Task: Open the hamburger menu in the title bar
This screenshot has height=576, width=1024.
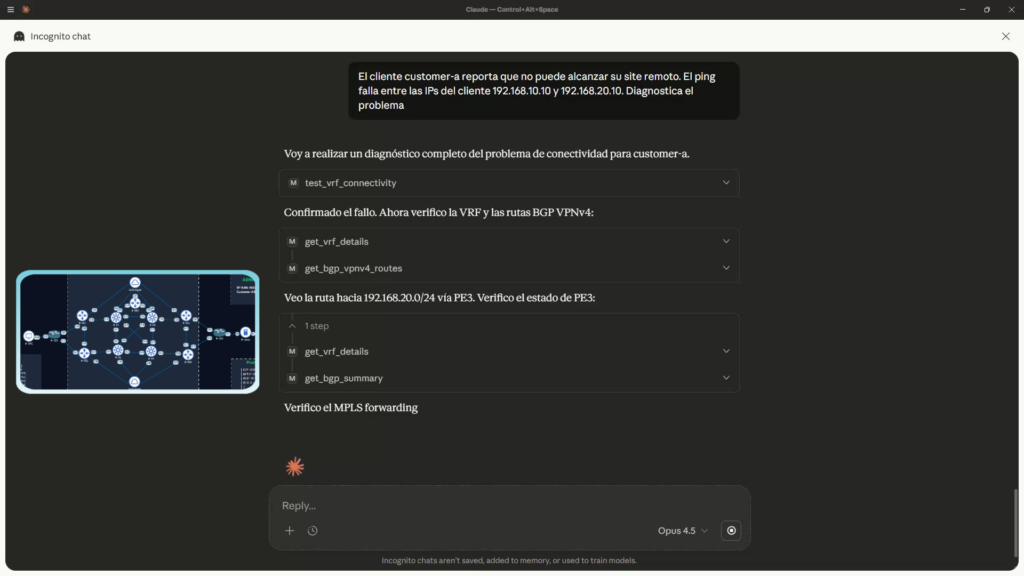Action: [10, 9]
